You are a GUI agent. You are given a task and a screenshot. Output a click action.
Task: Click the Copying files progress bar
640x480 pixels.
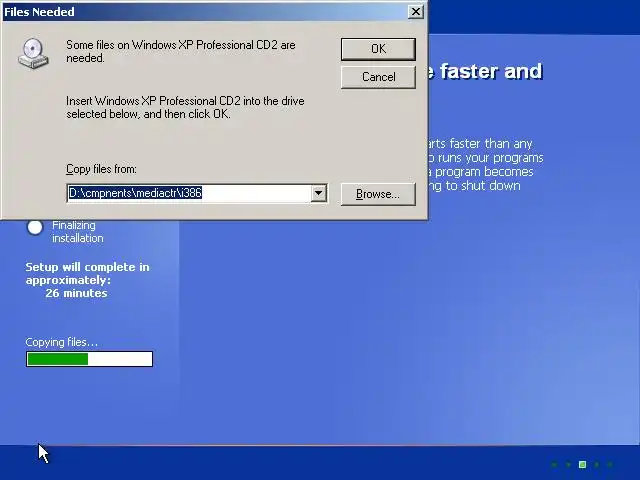click(89, 359)
